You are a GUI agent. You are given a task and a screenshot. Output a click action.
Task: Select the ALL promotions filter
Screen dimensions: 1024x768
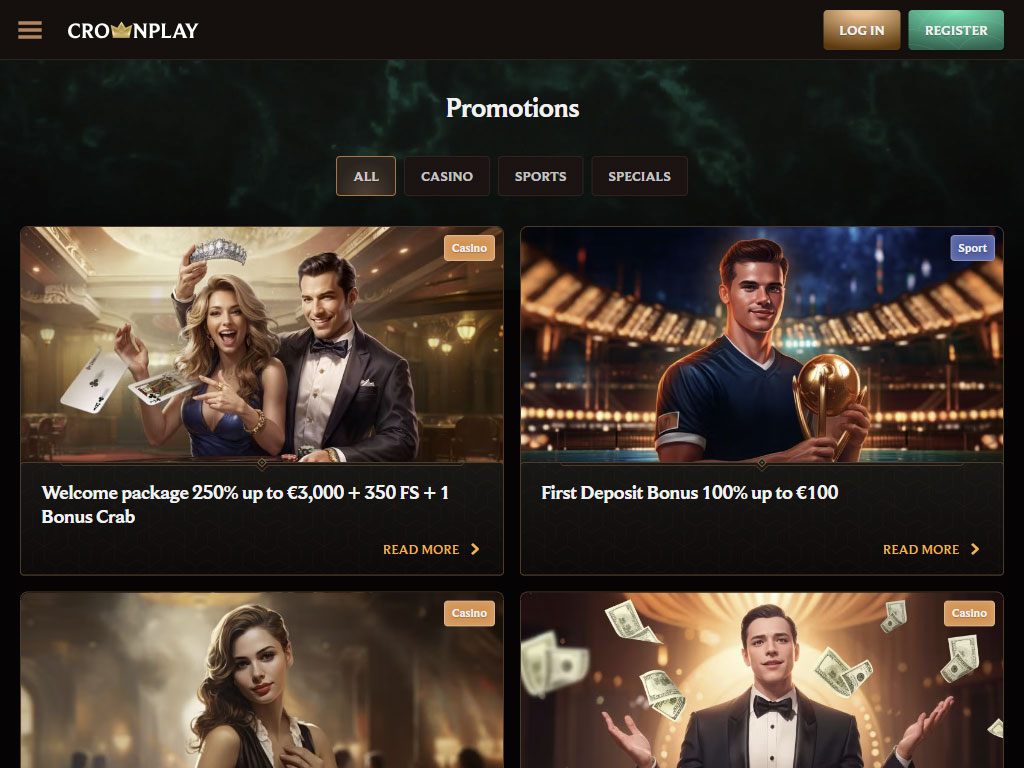tap(366, 176)
